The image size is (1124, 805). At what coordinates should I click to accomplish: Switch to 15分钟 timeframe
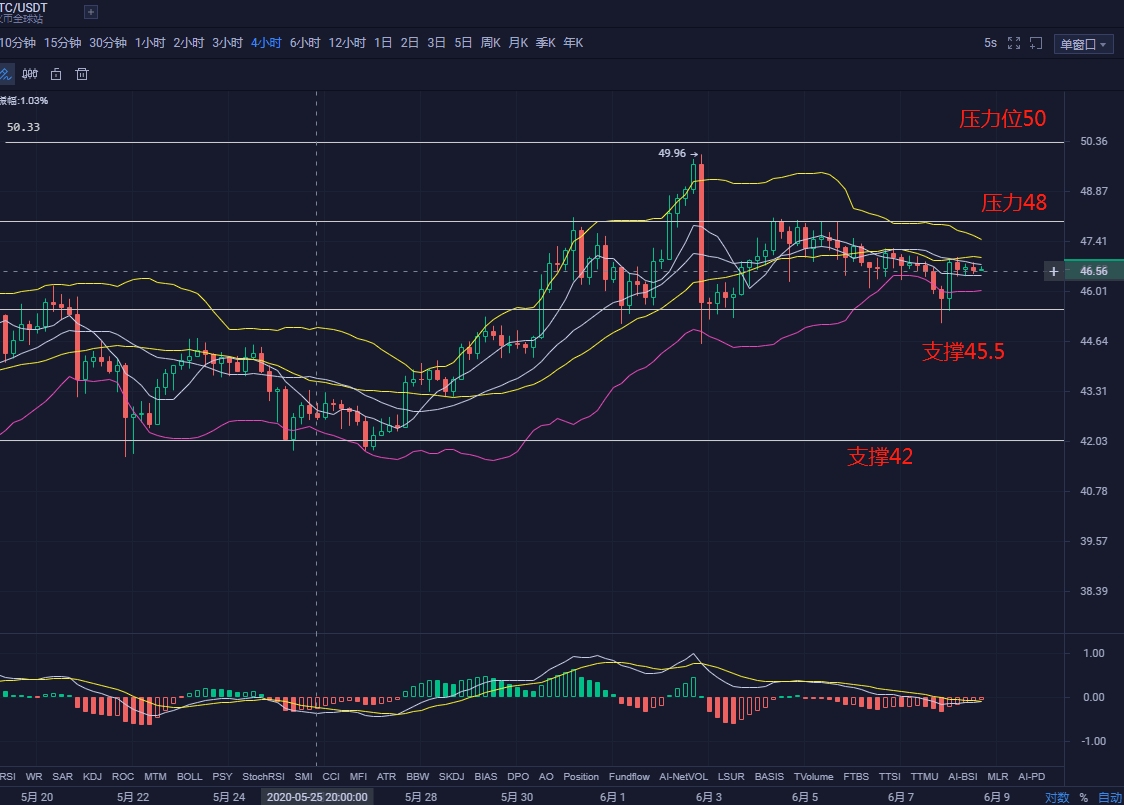(x=62, y=43)
